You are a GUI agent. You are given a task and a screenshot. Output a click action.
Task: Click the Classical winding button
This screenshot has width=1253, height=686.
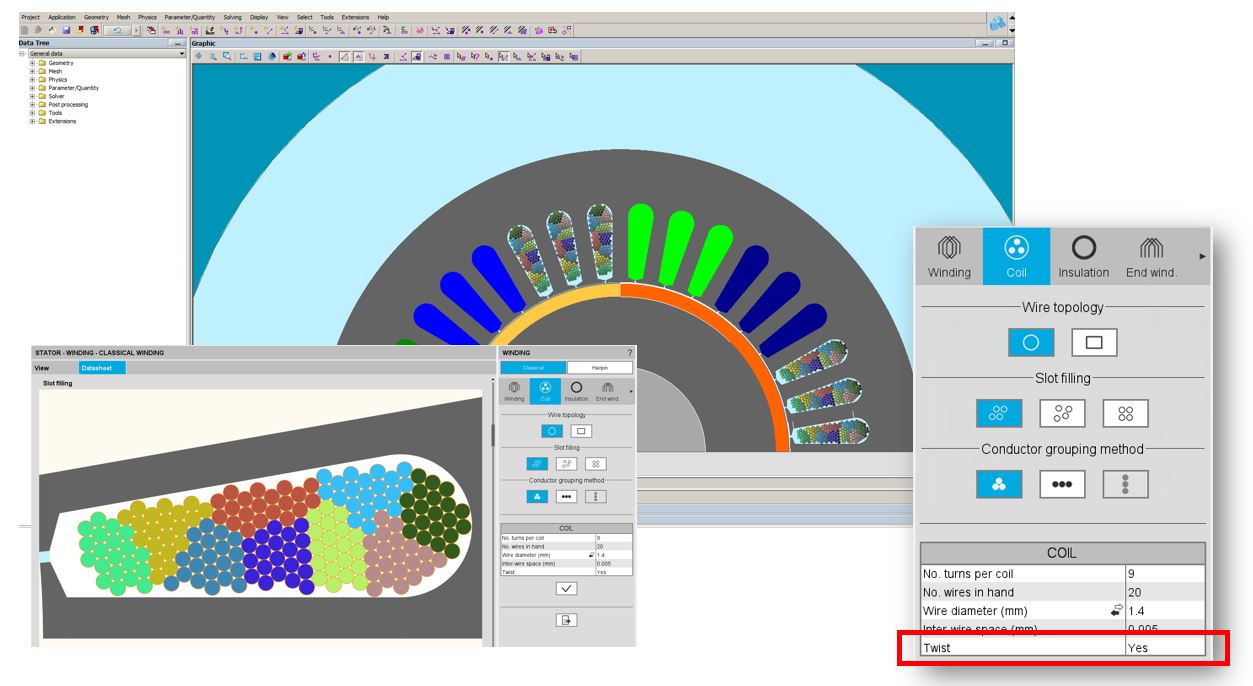coord(533,368)
